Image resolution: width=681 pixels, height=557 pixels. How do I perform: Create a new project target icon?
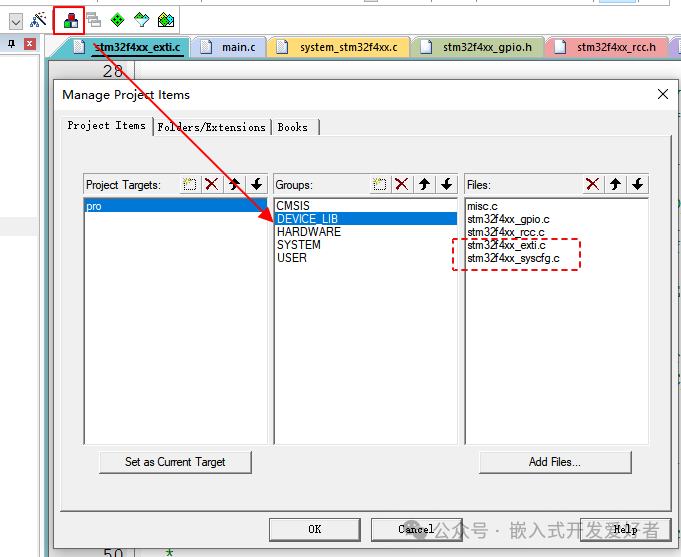pos(189,184)
